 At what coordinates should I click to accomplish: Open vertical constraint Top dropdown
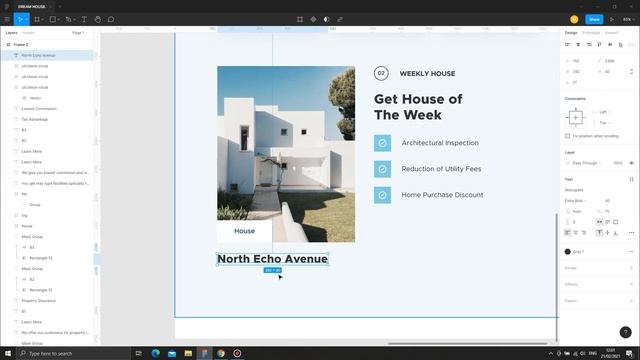[x=604, y=122]
